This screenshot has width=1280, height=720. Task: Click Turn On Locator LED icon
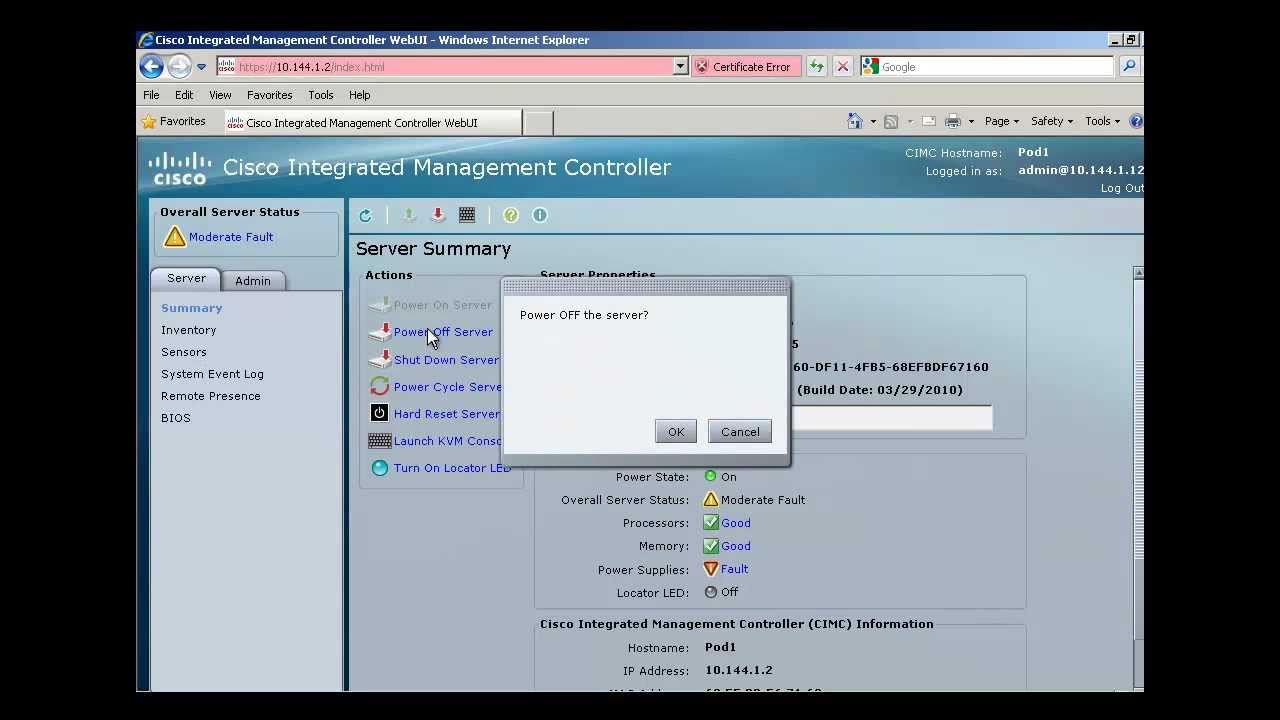point(380,468)
